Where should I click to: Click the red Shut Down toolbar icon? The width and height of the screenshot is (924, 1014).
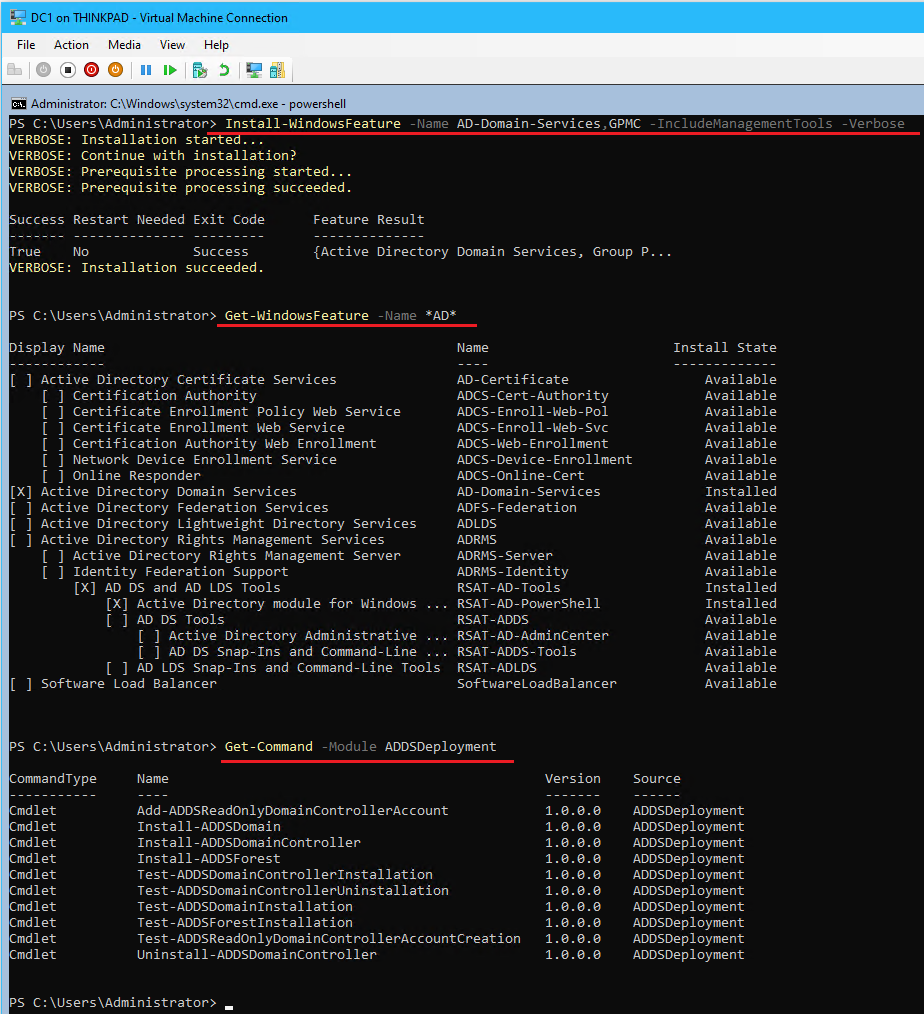(91, 70)
